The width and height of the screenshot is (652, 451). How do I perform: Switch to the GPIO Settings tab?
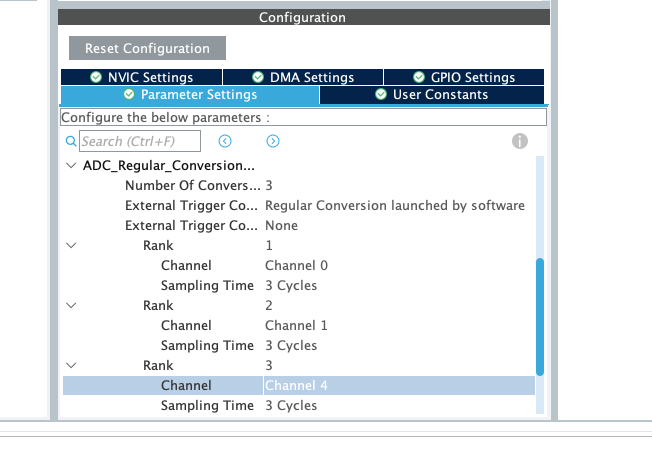[463, 77]
